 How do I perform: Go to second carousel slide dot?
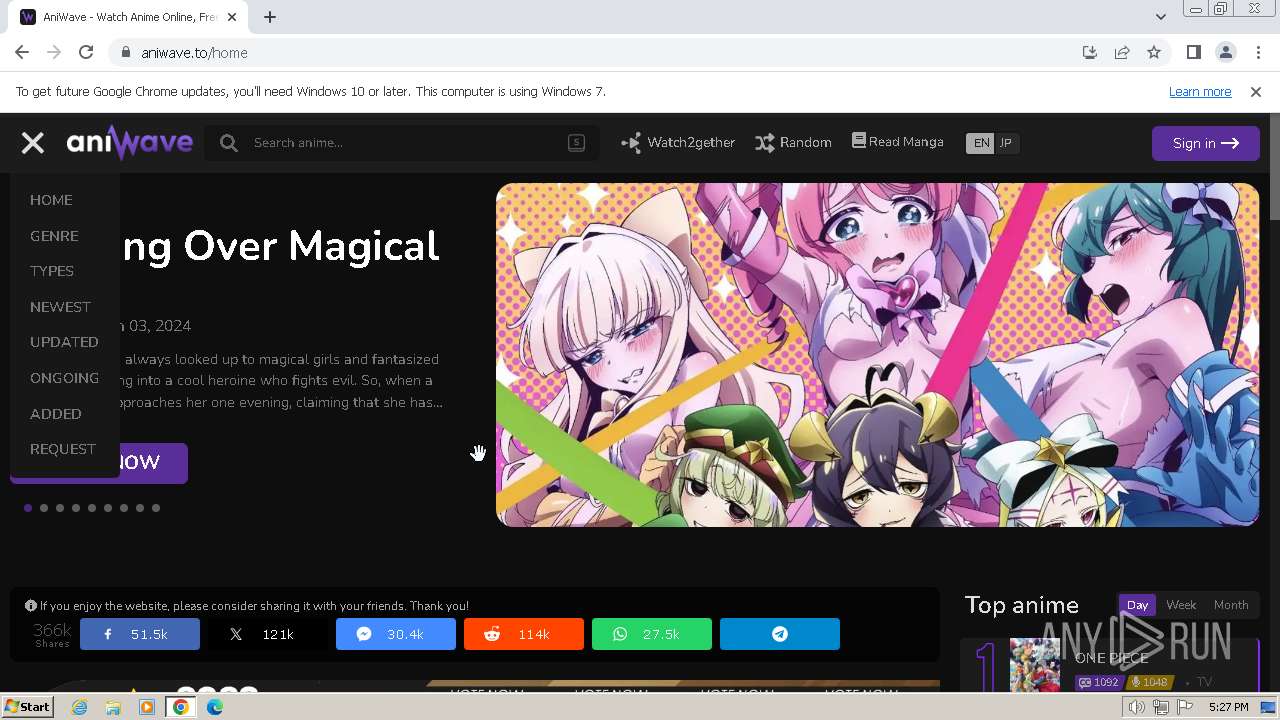(44, 508)
